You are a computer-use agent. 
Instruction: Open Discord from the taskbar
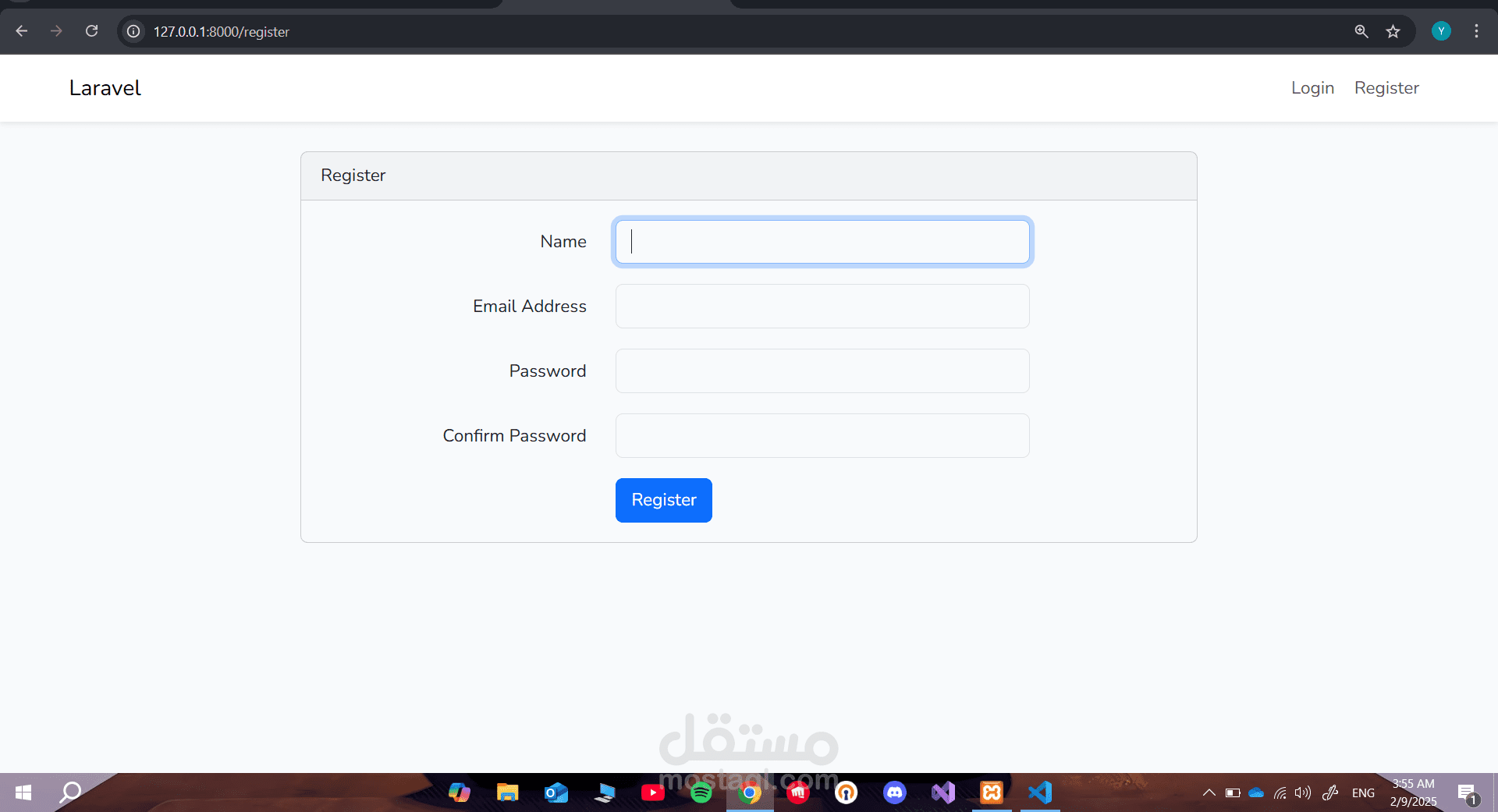pyautogui.click(x=895, y=792)
